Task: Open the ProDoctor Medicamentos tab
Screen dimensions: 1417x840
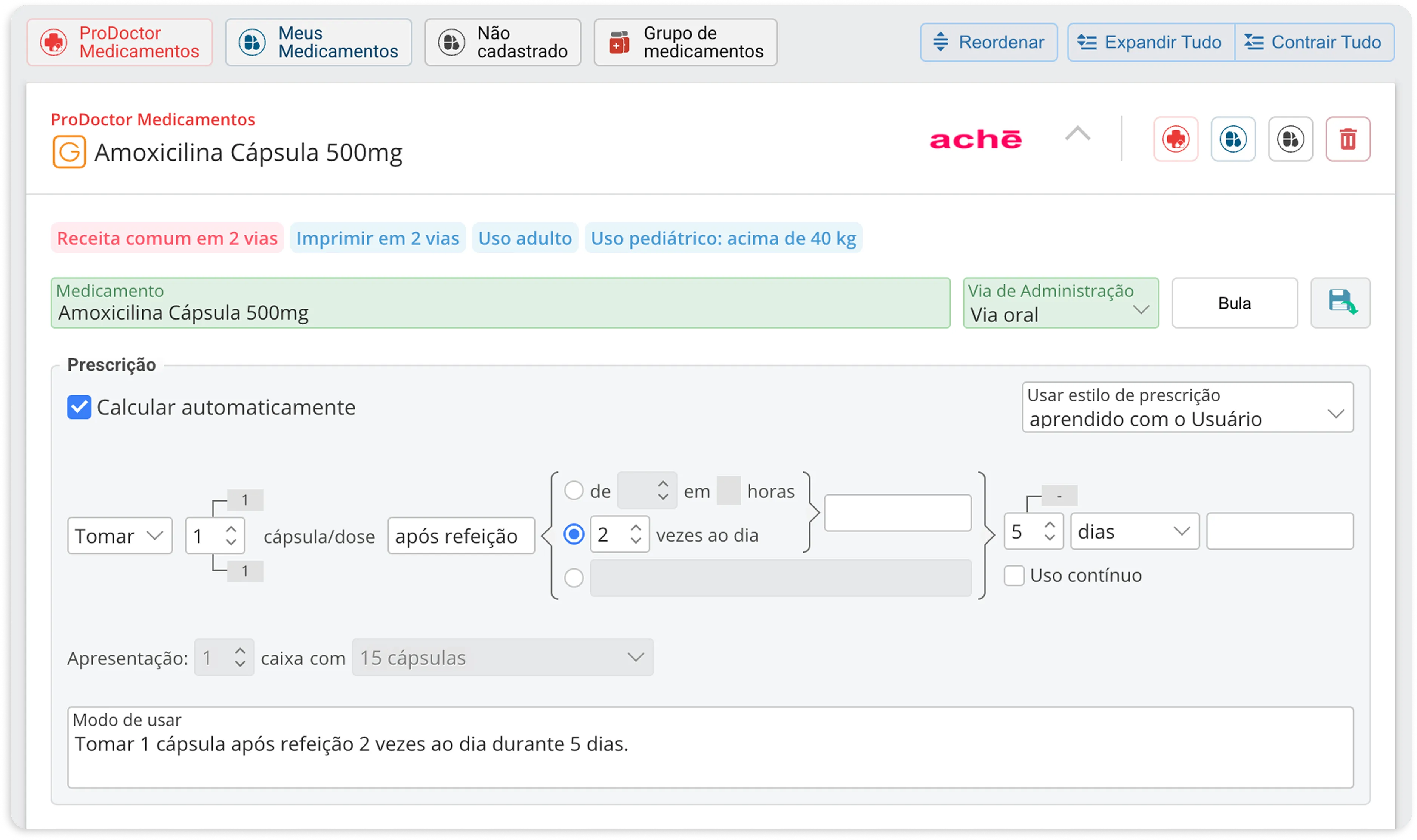Action: [119, 42]
